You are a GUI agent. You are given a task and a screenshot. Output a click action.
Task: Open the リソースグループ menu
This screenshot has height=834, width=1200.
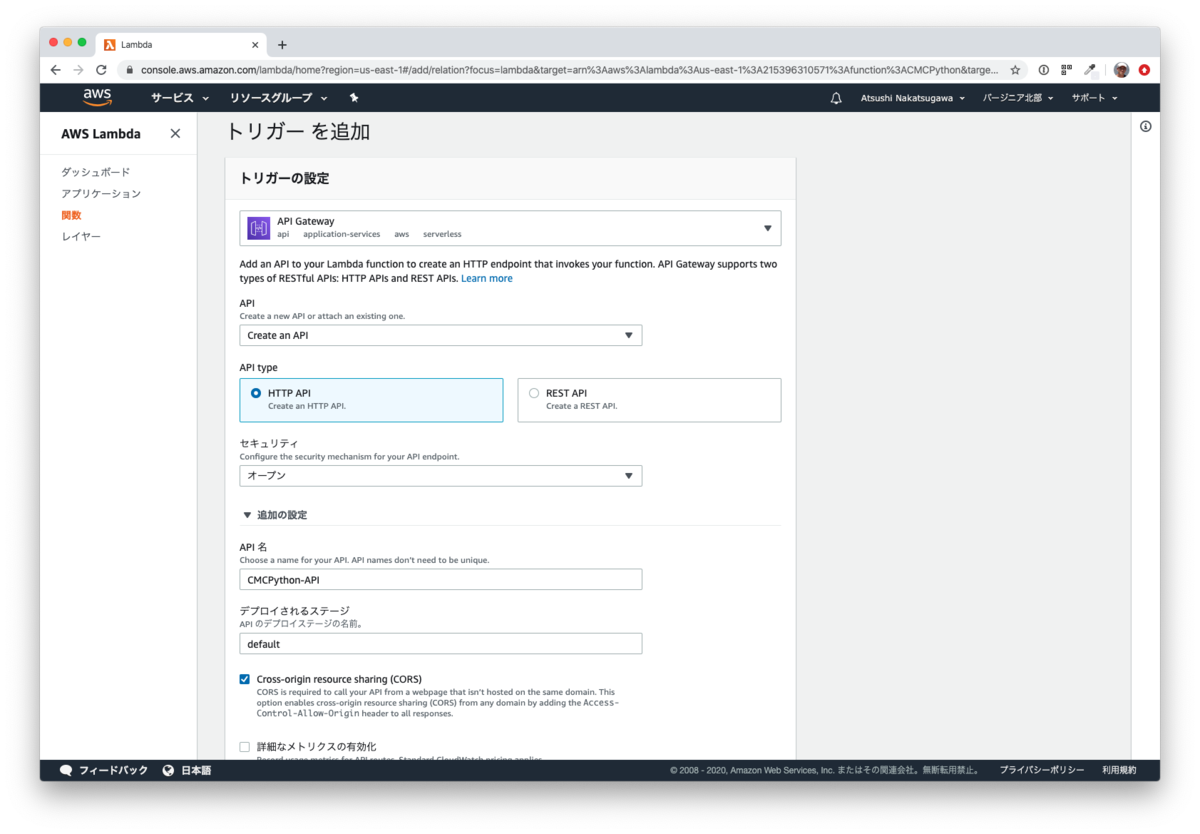coord(279,98)
